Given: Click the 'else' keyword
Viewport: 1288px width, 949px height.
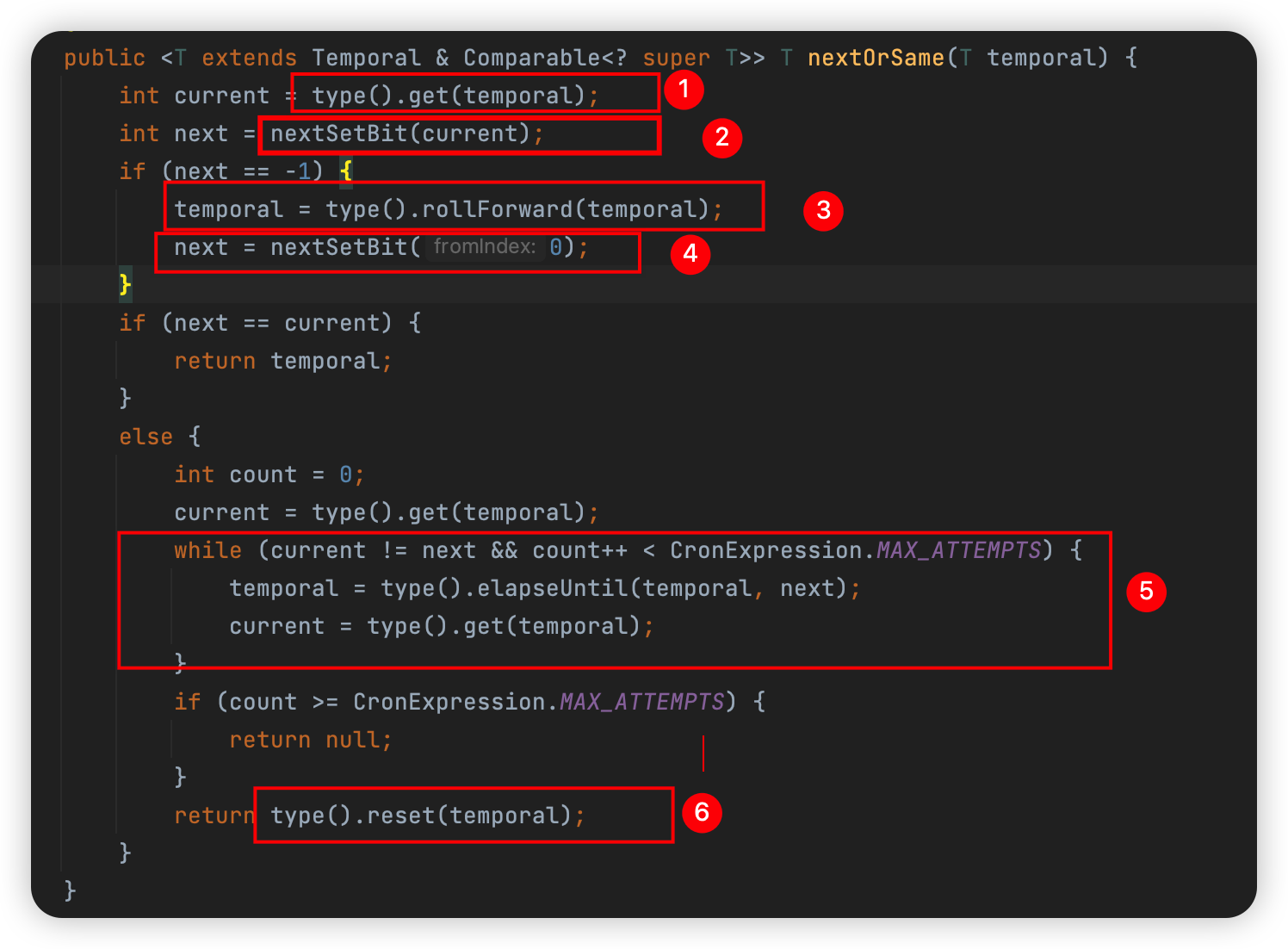Looking at the screenshot, I should [146, 437].
